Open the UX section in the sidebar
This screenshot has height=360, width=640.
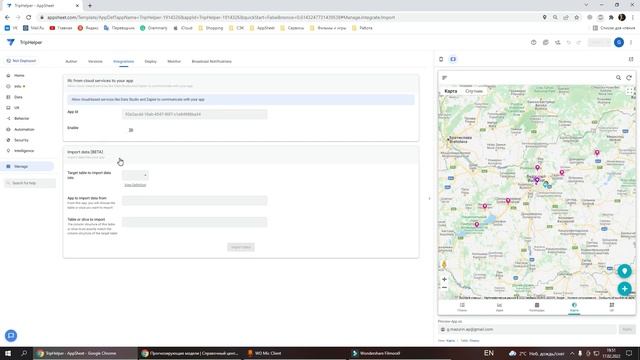[x=16, y=108]
